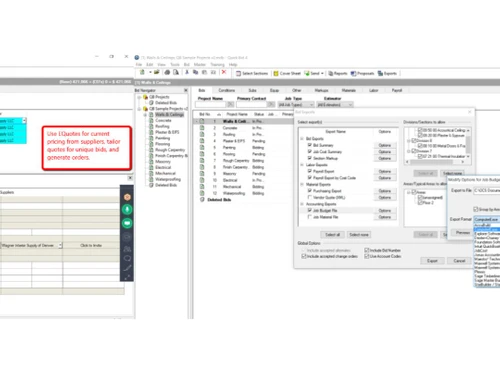Toggle the Include Bid Number checkbox
The width and height of the screenshot is (500, 375).
[x=367, y=250]
